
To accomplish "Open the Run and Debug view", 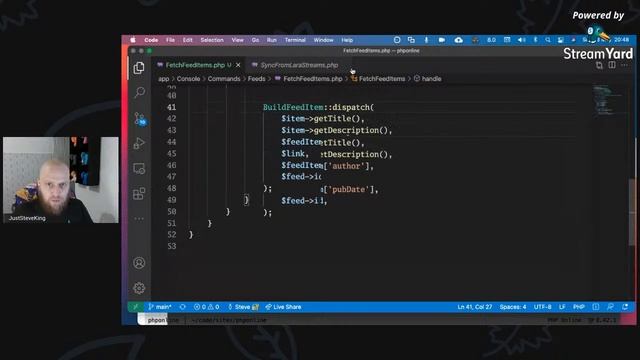I will [139, 143].
